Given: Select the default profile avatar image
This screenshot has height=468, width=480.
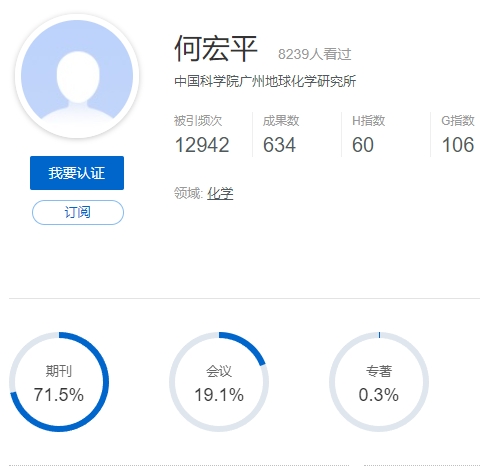Looking at the screenshot, I should pyautogui.click(x=77, y=76).
